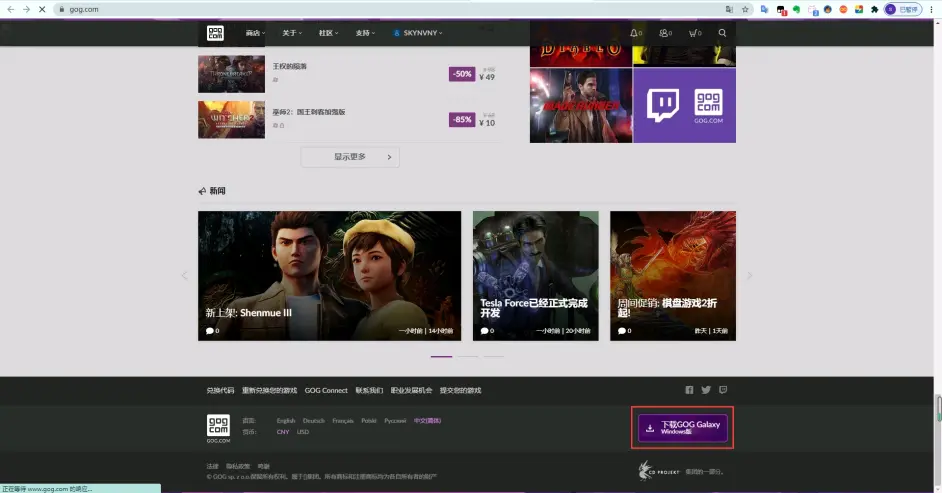Open the Evernote elephant extension
Screen dimensions: 942x493
tap(797, 9)
